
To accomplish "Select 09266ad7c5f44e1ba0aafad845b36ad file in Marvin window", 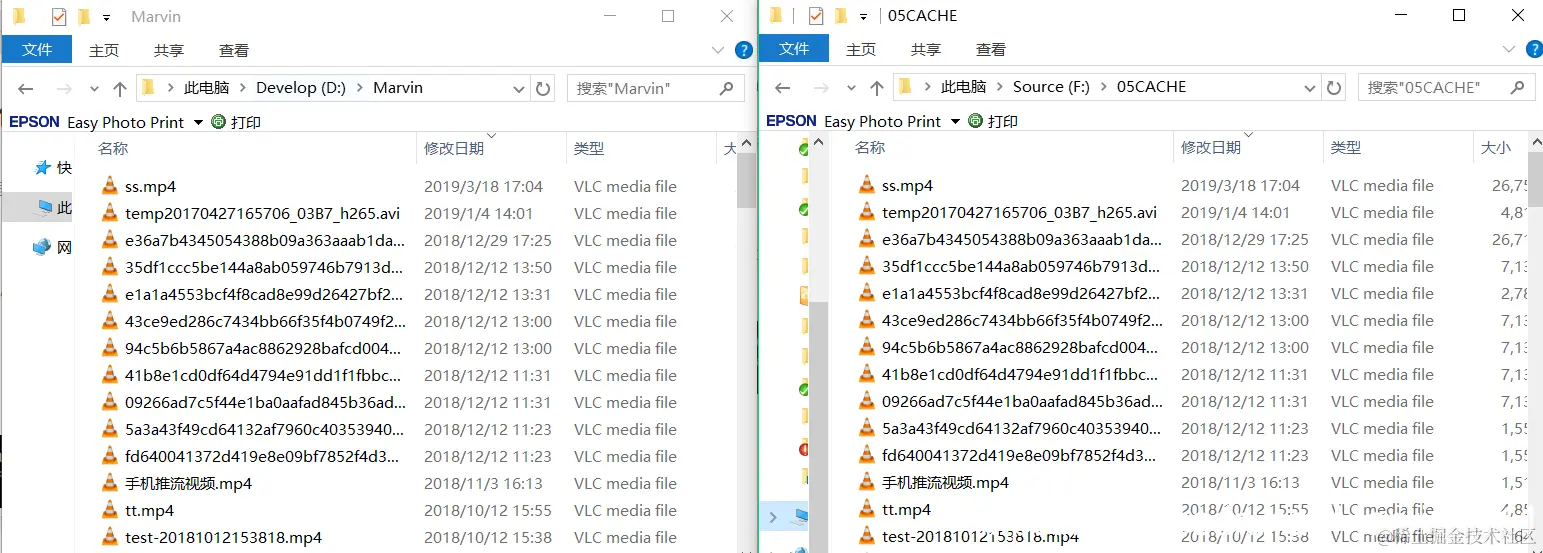I will 265,402.
